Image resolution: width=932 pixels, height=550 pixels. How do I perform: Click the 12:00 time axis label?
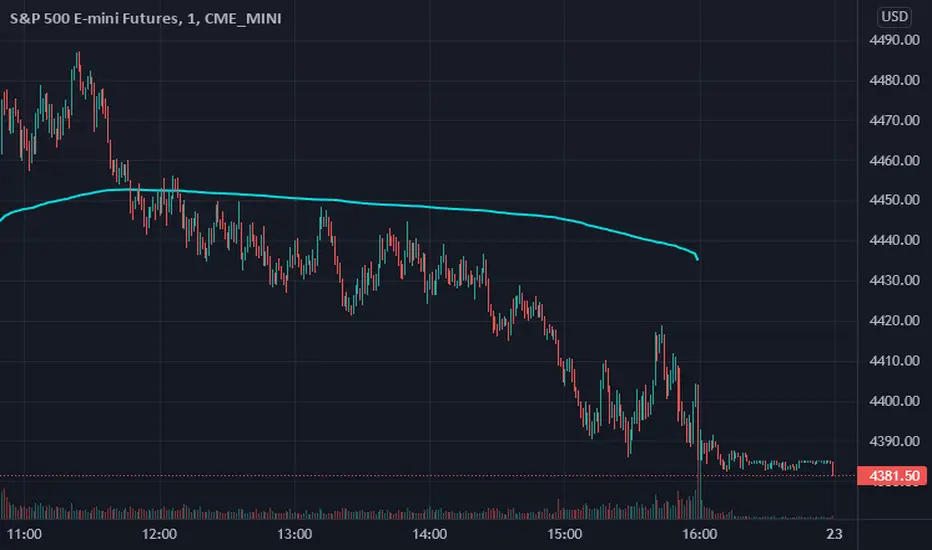pyautogui.click(x=159, y=534)
